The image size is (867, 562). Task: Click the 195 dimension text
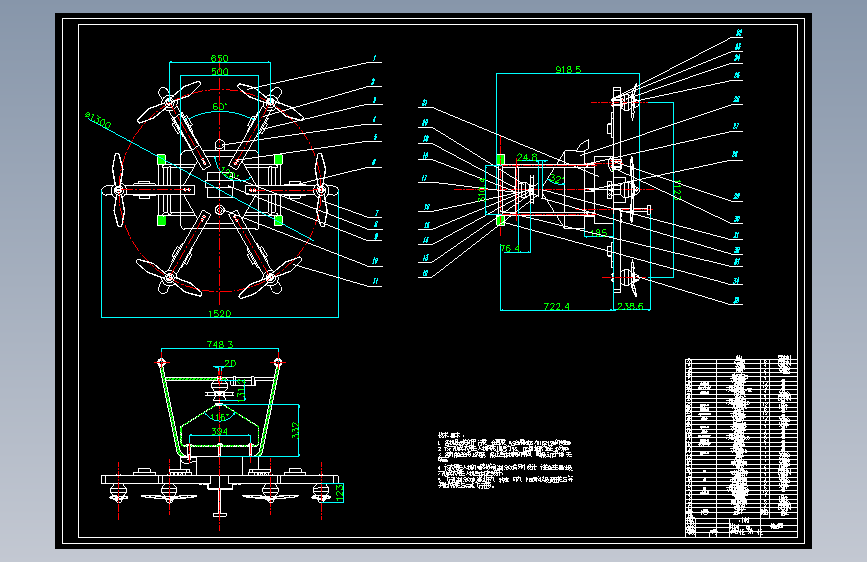click(x=598, y=232)
